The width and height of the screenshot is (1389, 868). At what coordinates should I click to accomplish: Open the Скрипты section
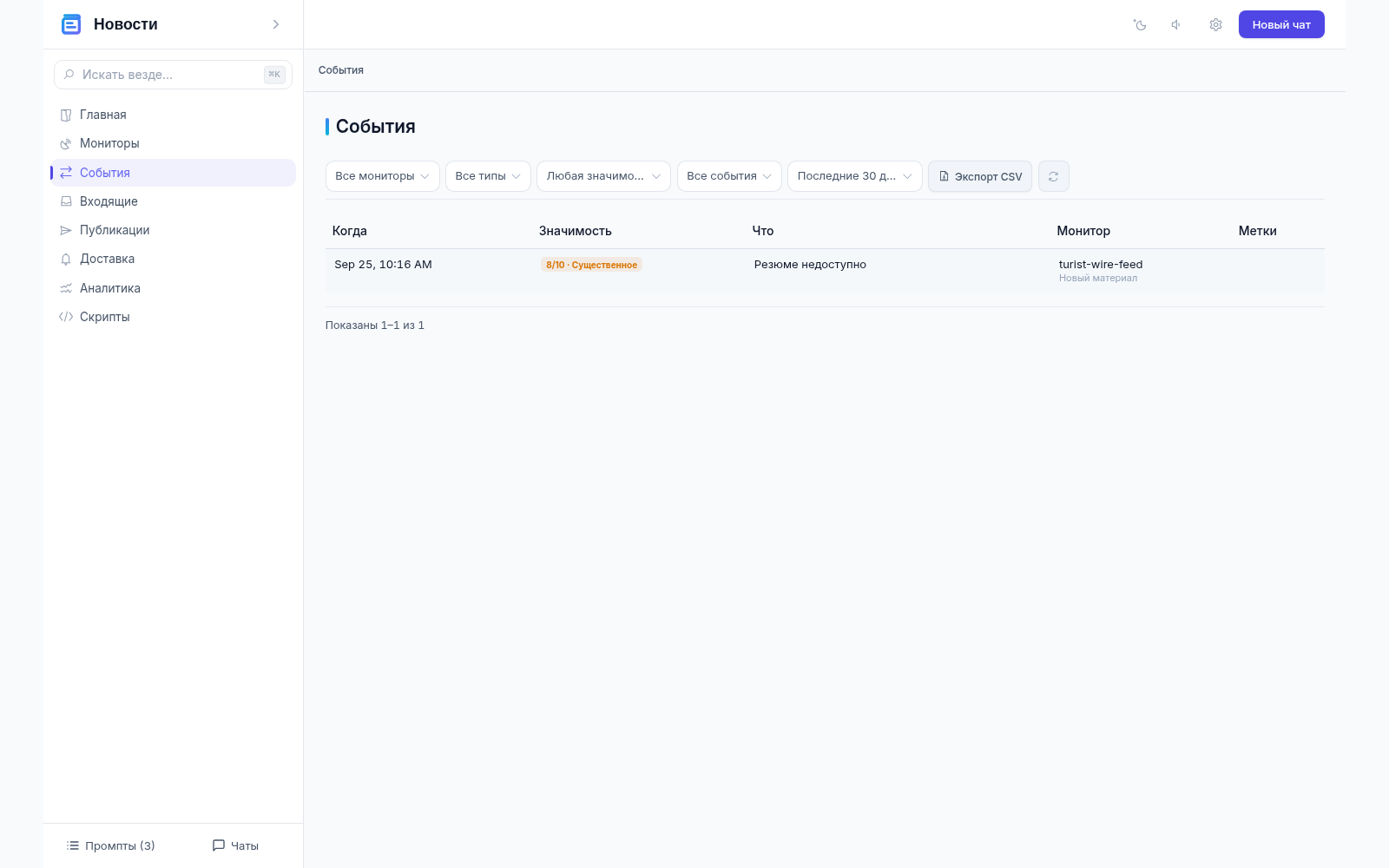(173, 317)
